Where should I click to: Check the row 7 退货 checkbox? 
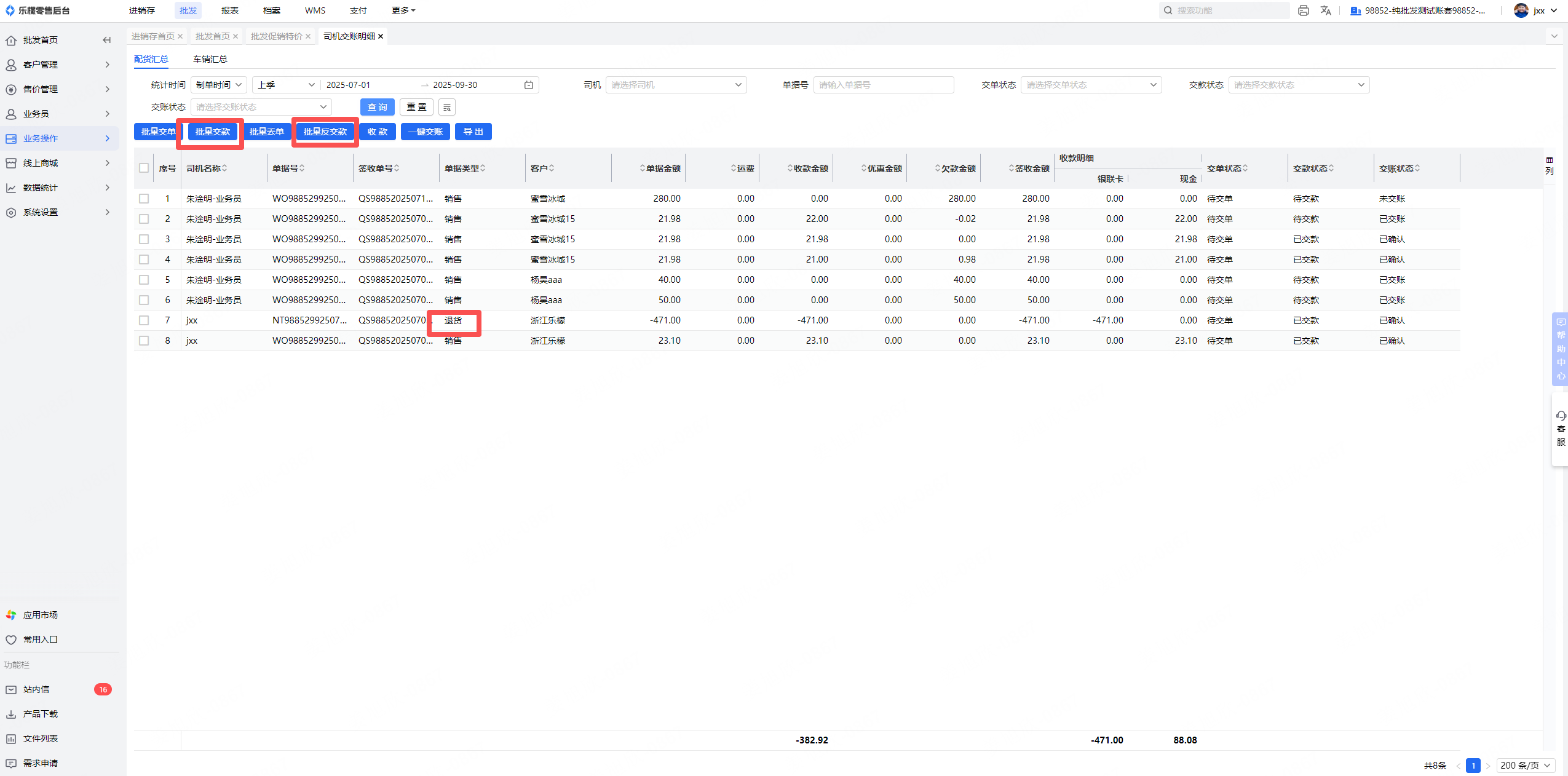click(144, 320)
